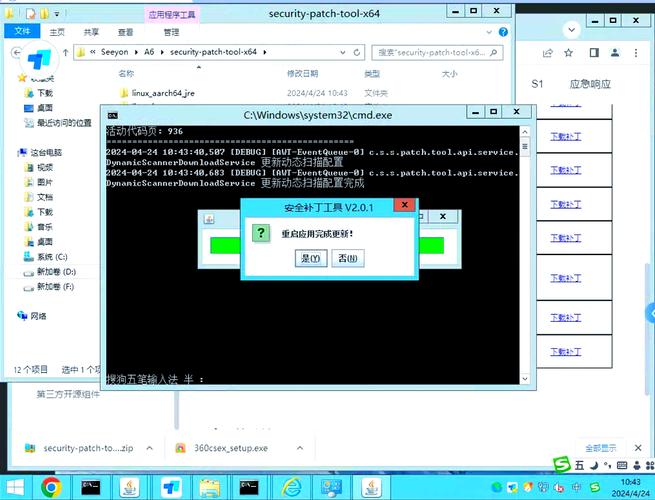Viewport: 655px width, 500px height.
Task: Click the green progress bar
Action: point(431,245)
